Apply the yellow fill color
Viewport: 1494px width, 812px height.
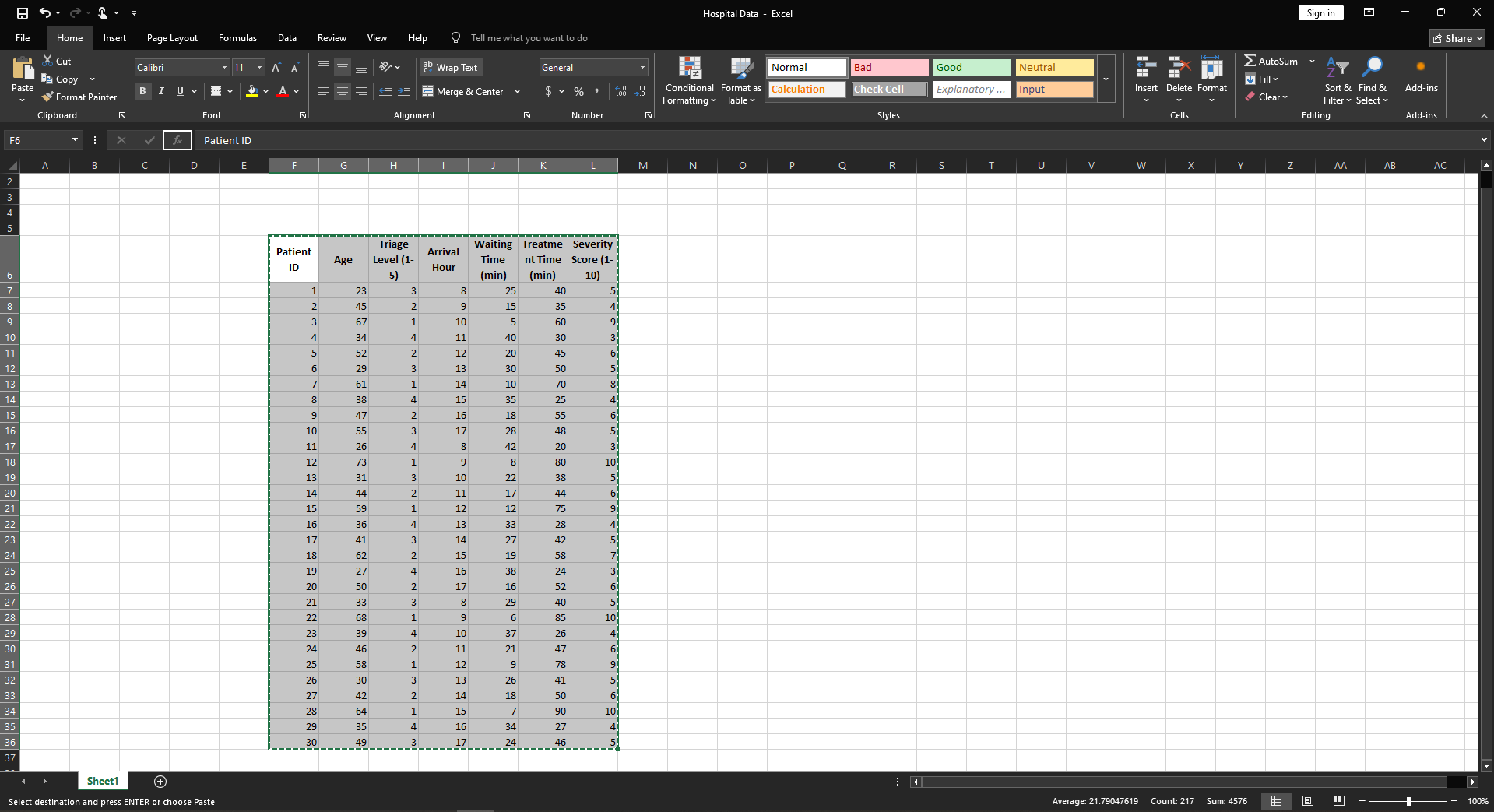click(252, 91)
